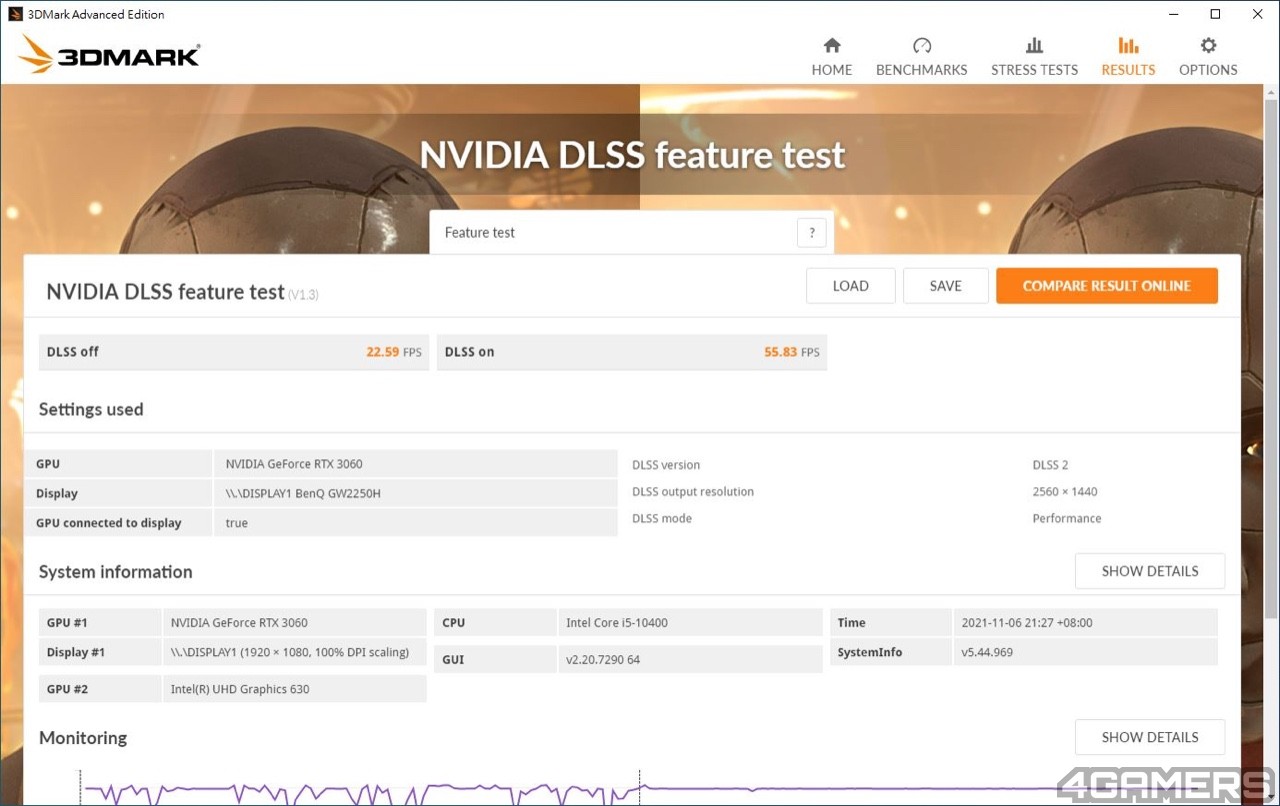Screen dimensions: 1280x806
Task: Click the question mark help icon
Action: pos(811,233)
